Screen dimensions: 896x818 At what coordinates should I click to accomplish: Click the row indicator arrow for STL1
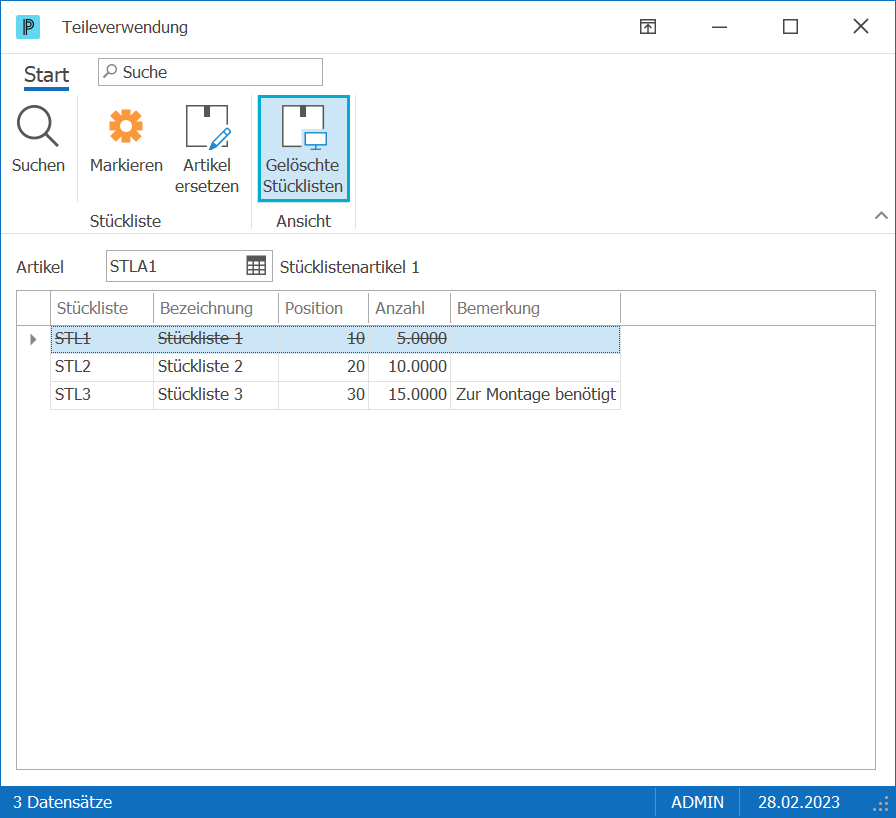(33, 339)
